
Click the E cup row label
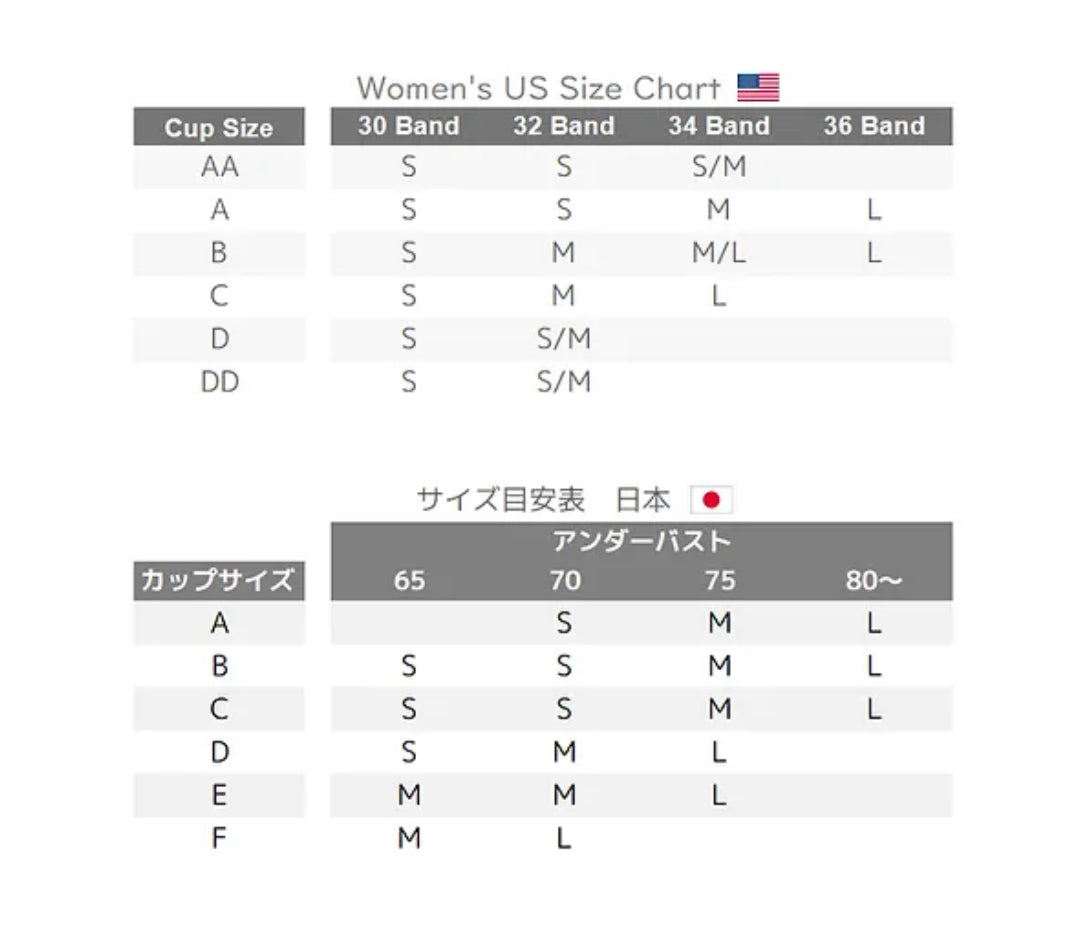coord(219,795)
